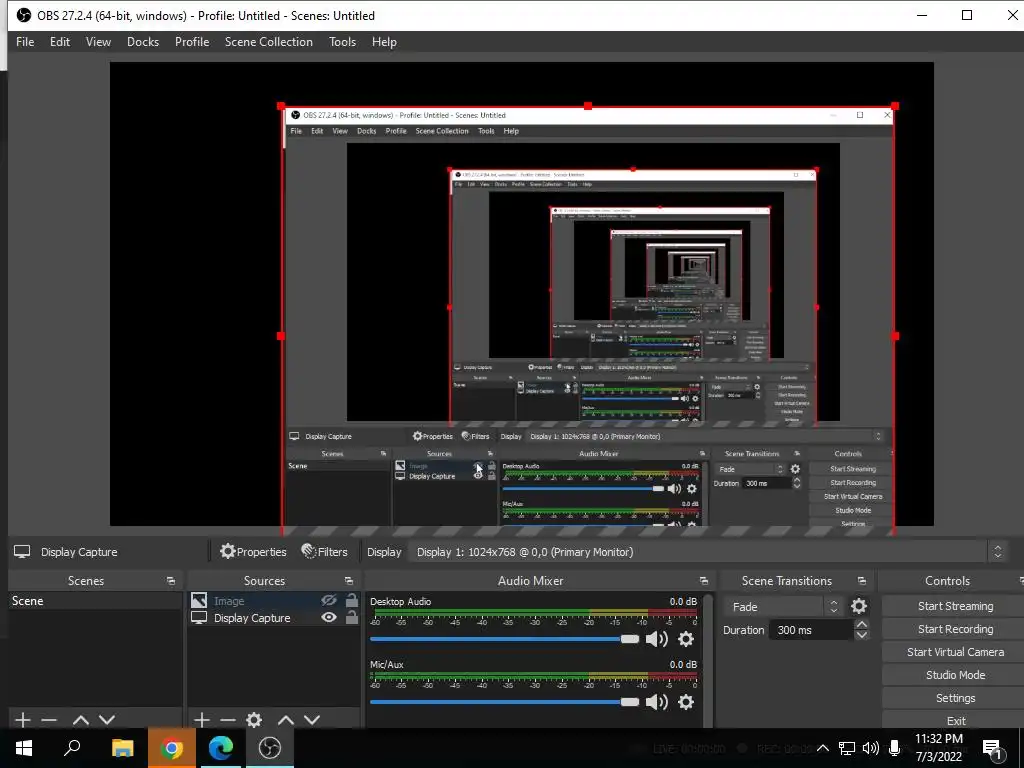Remove selected scene with minus icon

pos(49,720)
